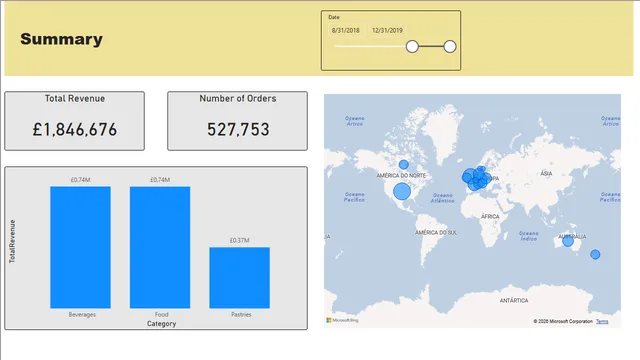640x360 pixels.
Task: Select the Beverages bar in chart
Action: [x=80, y=247]
